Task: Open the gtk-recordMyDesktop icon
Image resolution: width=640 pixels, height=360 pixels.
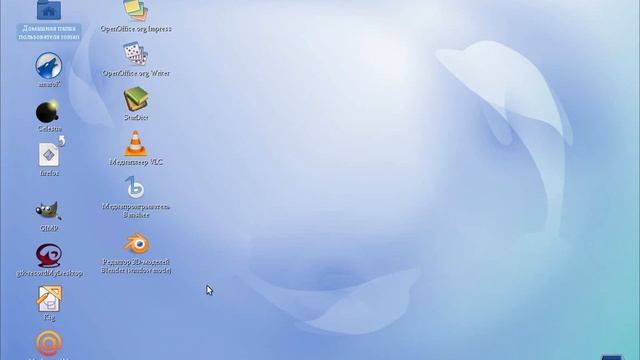Action: [x=49, y=256]
